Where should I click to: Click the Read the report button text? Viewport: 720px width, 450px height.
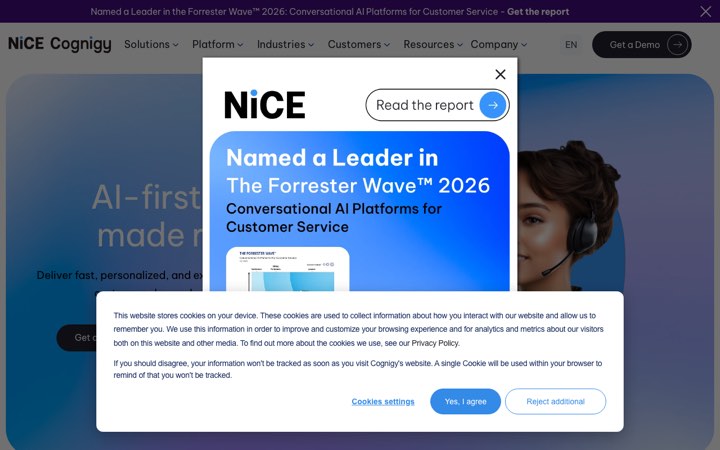coord(424,105)
